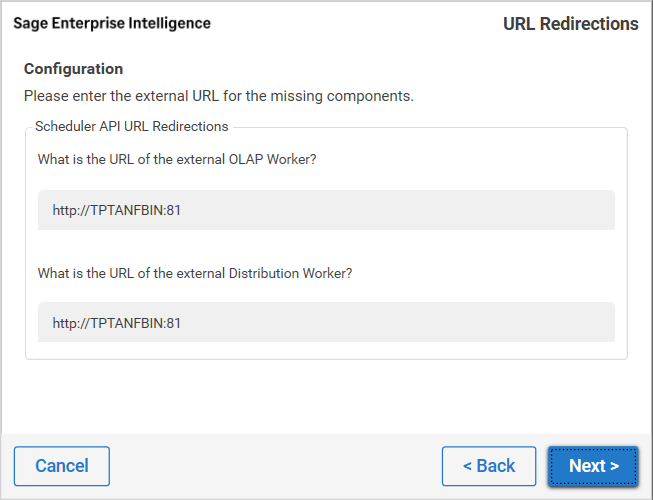This screenshot has height=500, width=653.
Task: Click the footer bar between Cancel and Back
Action: tap(275, 466)
